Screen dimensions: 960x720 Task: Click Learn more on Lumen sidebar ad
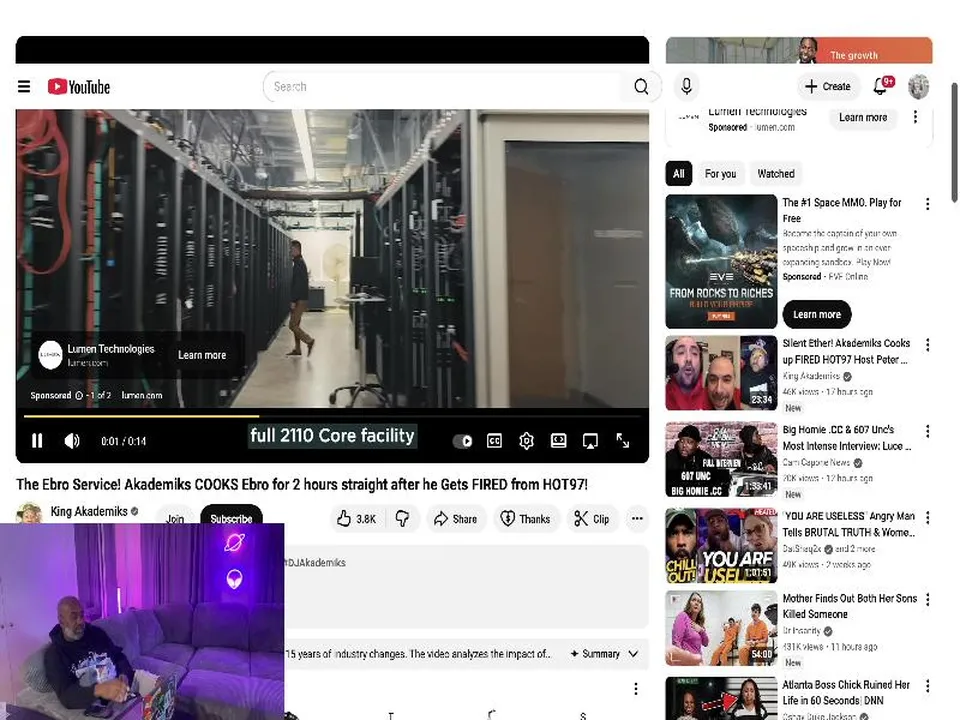point(863,118)
